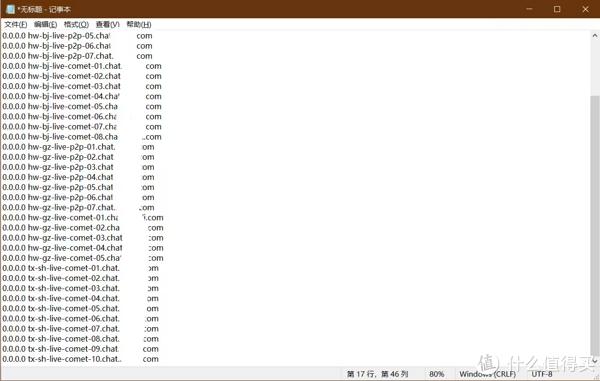Screen dimensions: 600x381
Task: Click the tx-sh-live-comet-05 line
Action: click(x=80, y=308)
